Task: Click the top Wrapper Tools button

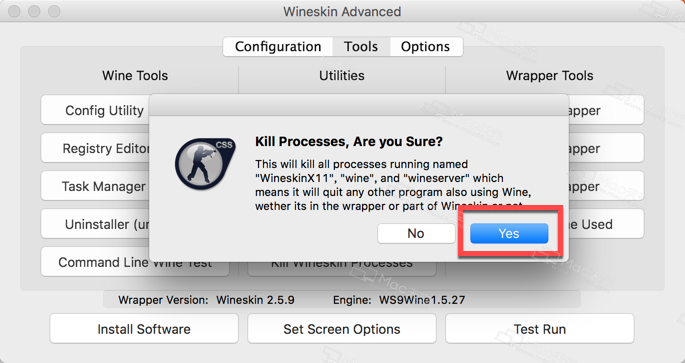Action: point(606,111)
